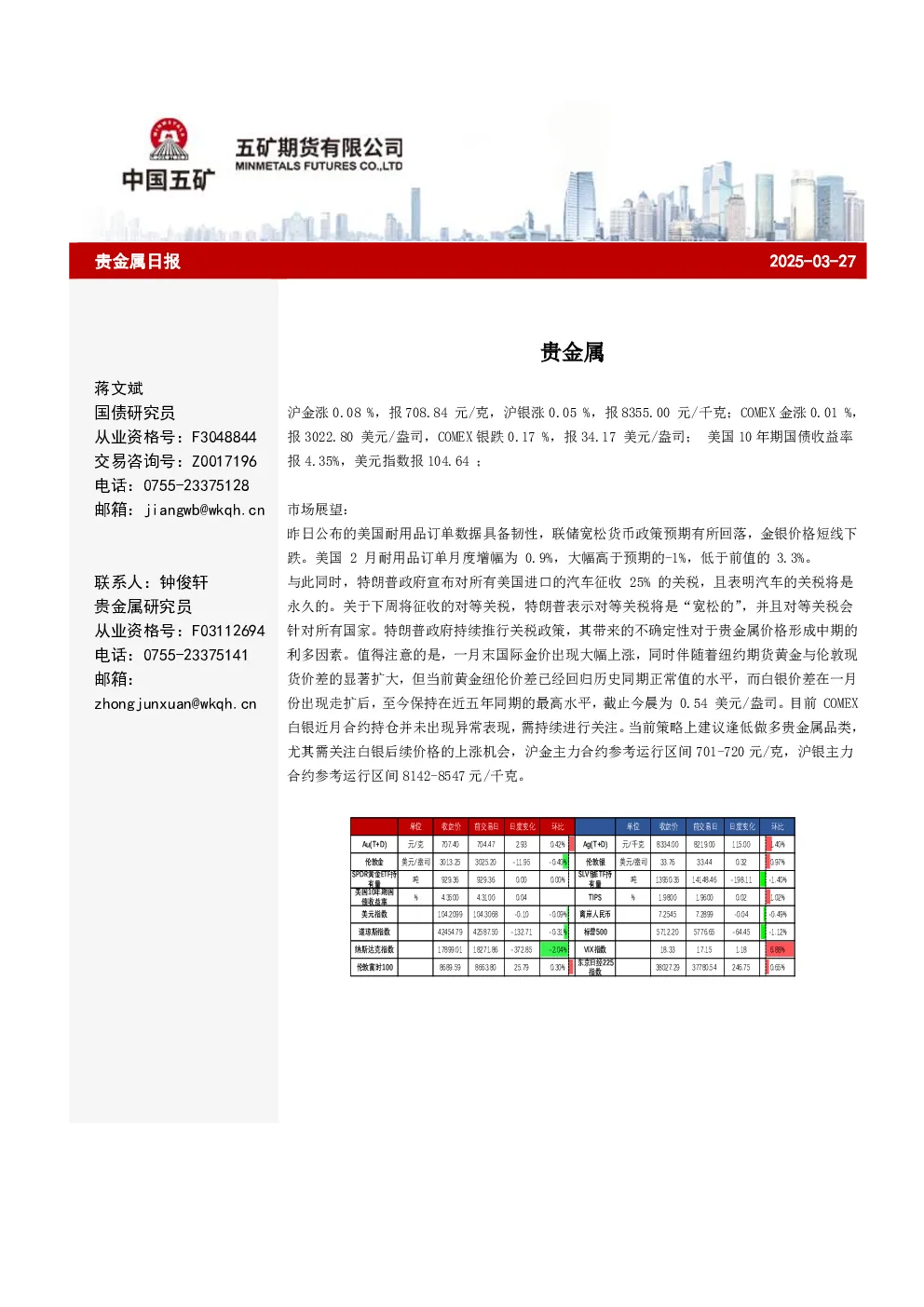This screenshot has height=1307, width=924.
Task: Click 伦敦金 daily change -11.95
Action: [522, 863]
